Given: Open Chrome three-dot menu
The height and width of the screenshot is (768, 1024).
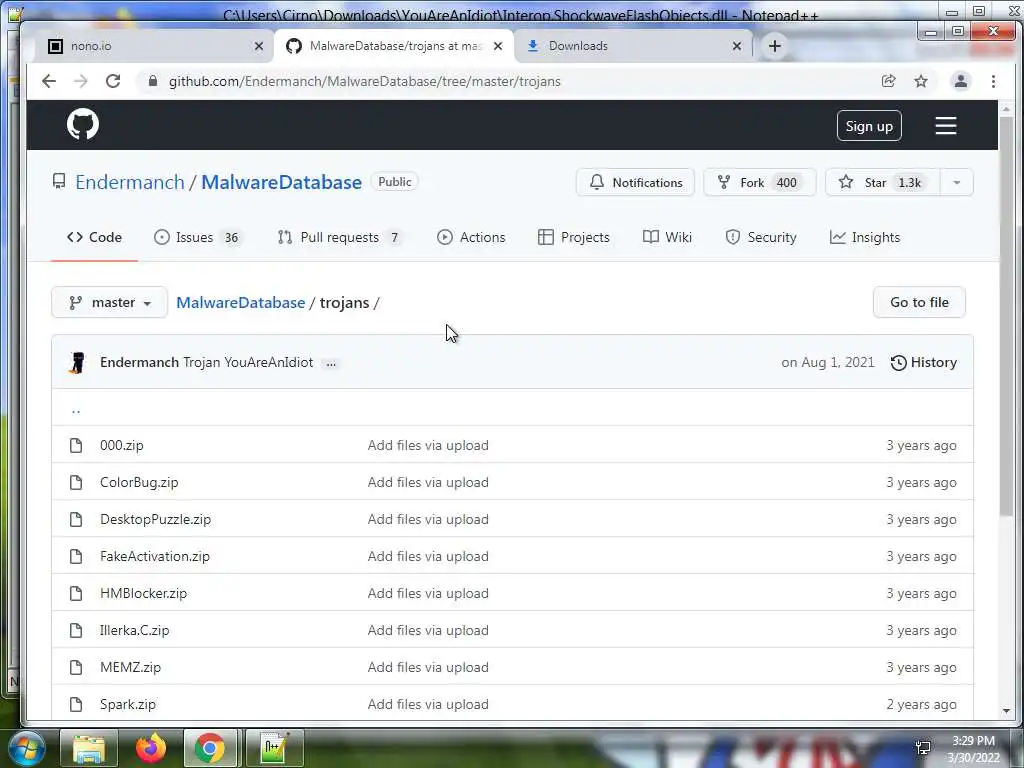Looking at the screenshot, I should [x=993, y=81].
